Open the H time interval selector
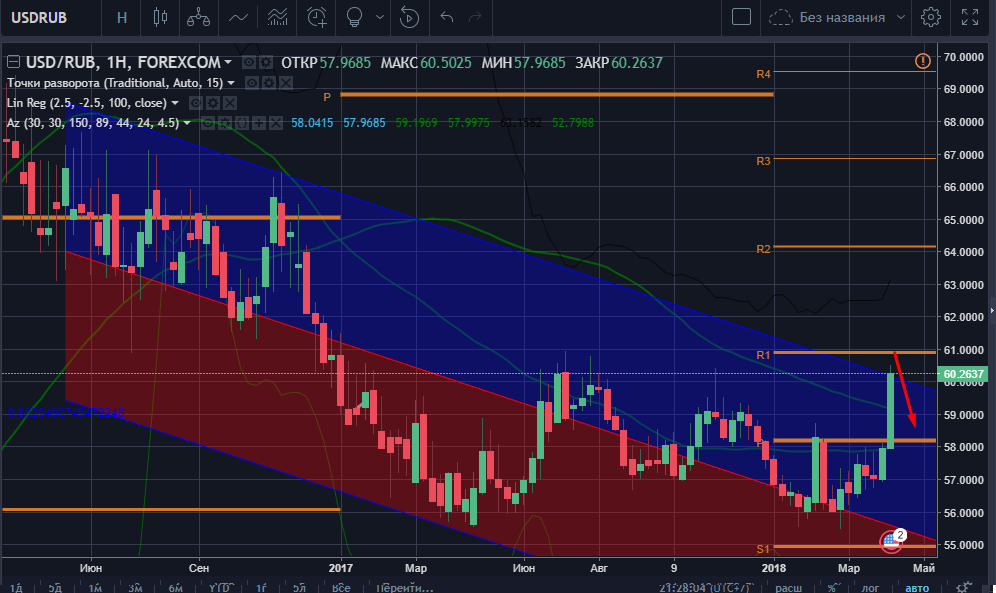The width and height of the screenshot is (996, 593). click(122, 17)
